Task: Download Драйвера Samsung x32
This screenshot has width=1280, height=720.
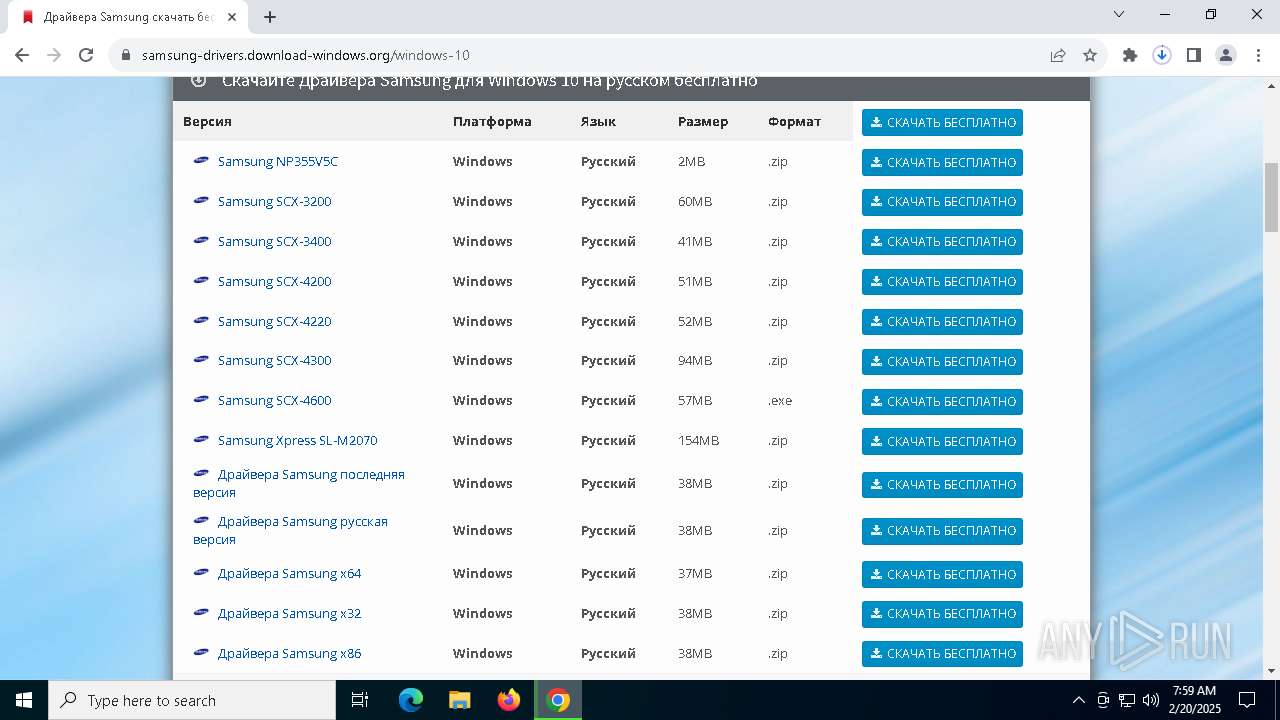Action: (942, 614)
